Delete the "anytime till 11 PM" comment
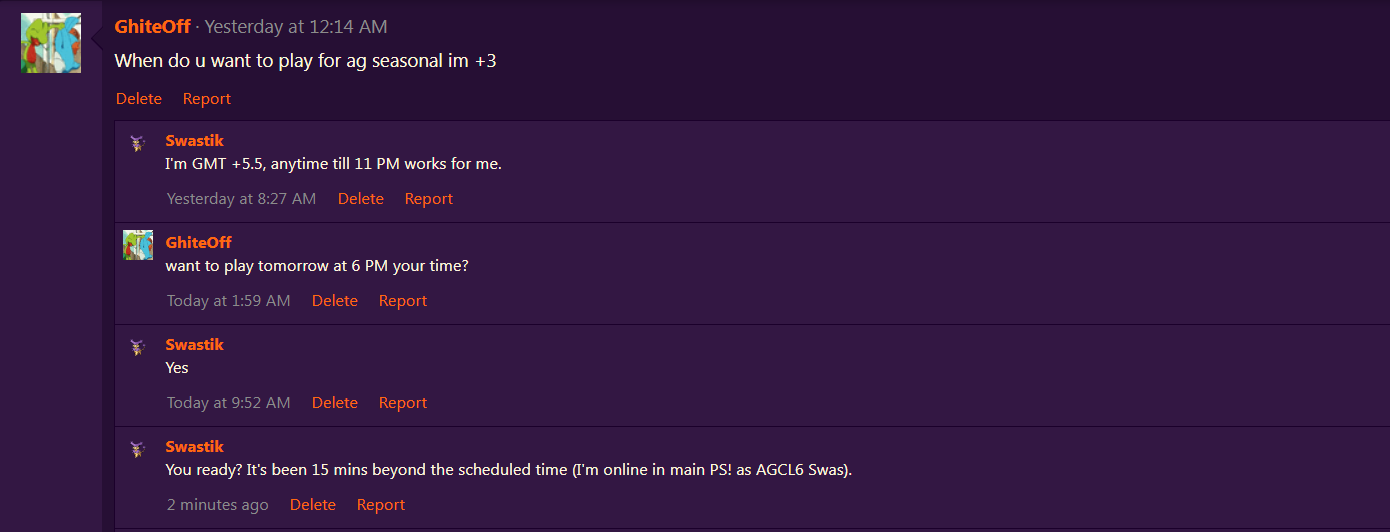This screenshot has width=1390, height=532. tap(361, 199)
